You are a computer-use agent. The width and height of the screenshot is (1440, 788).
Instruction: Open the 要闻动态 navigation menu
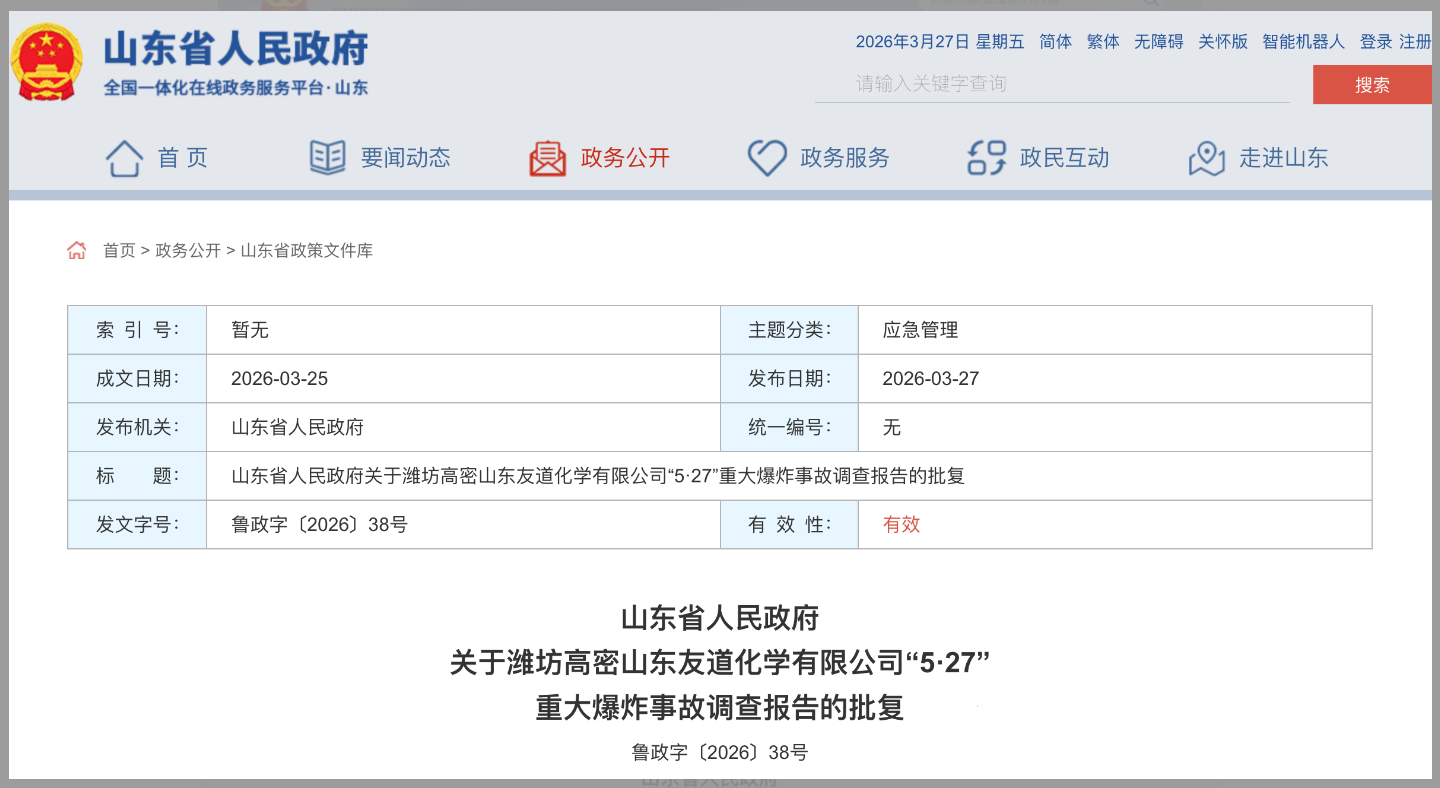pyautogui.click(x=405, y=158)
